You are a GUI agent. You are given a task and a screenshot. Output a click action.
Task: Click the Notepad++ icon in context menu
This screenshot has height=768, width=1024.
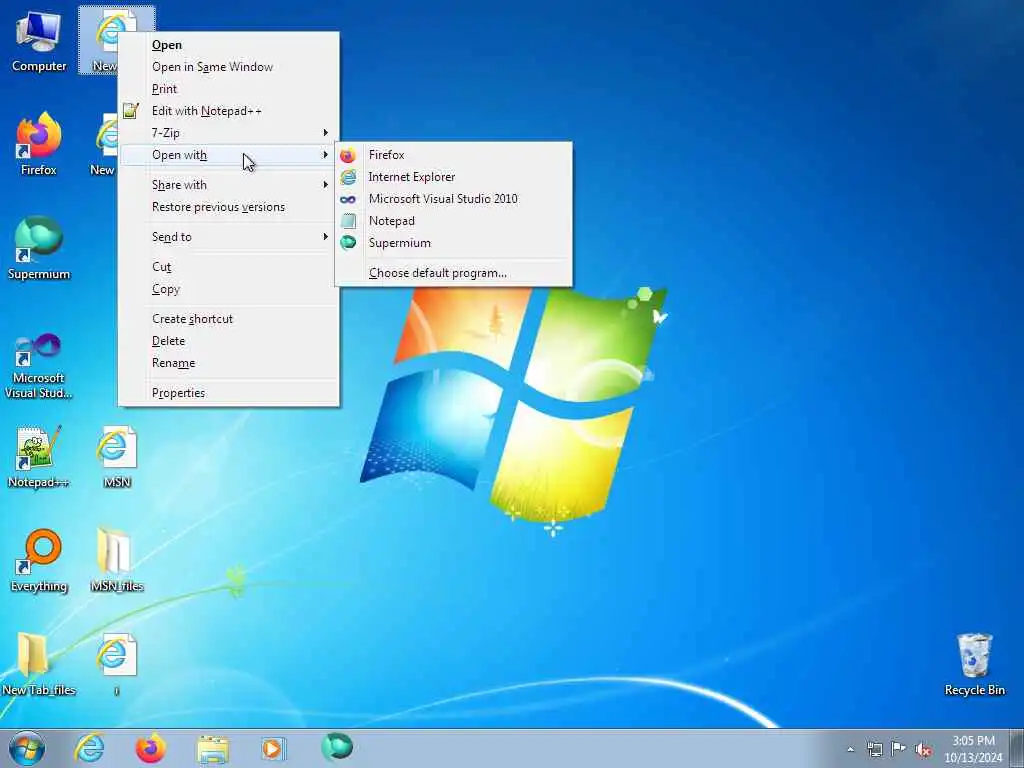pos(131,111)
